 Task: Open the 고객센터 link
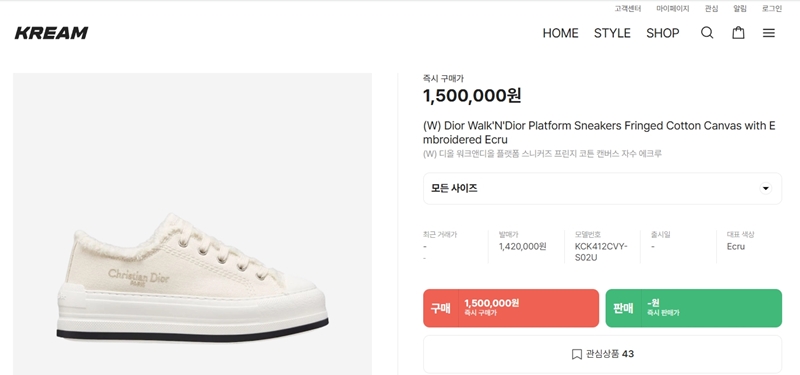coord(628,9)
